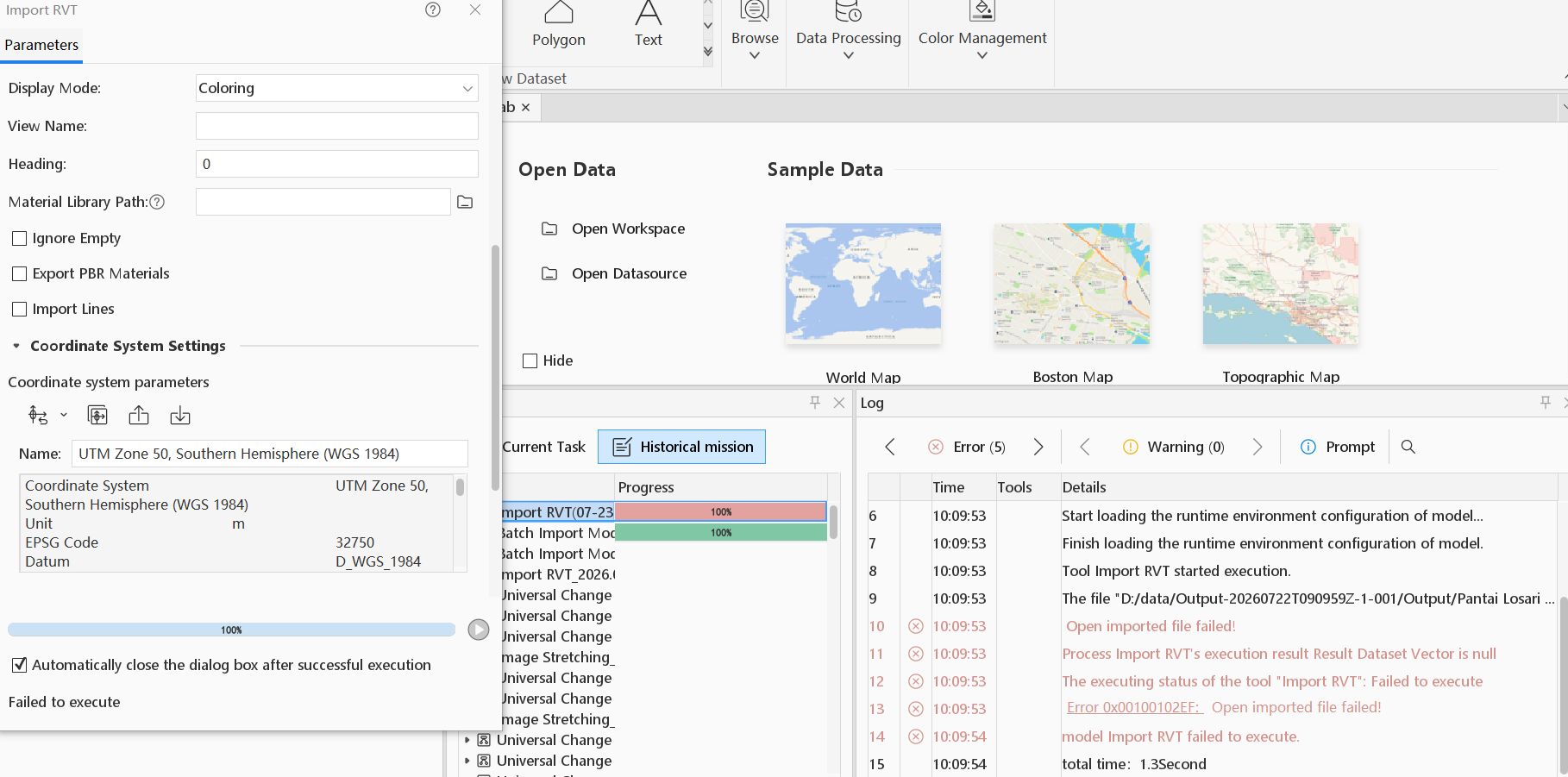Open the World Map sample thumbnail
1568x777 pixels.
pos(863,284)
